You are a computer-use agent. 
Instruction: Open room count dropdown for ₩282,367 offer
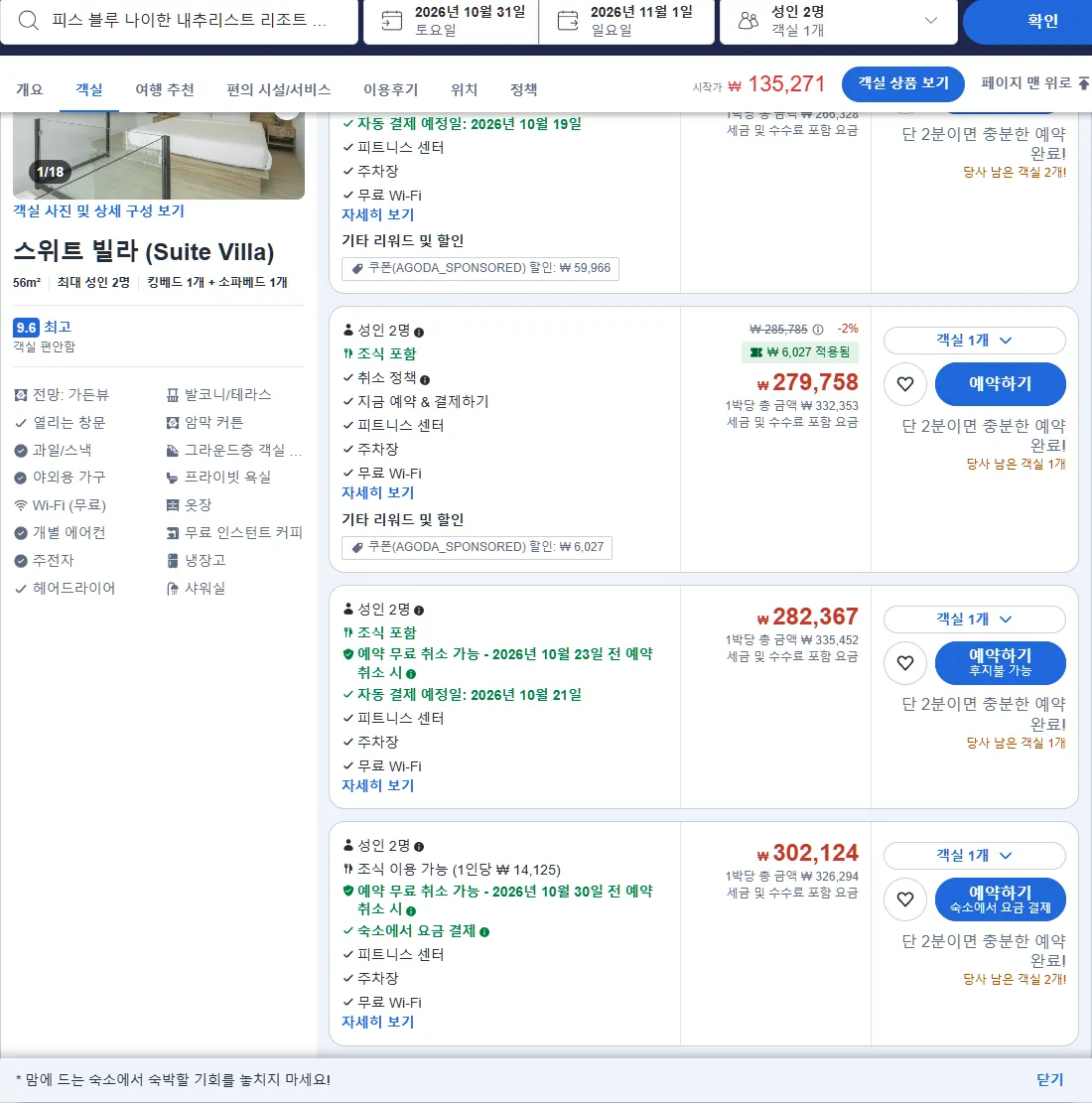pyautogui.click(x=975, y=620)
